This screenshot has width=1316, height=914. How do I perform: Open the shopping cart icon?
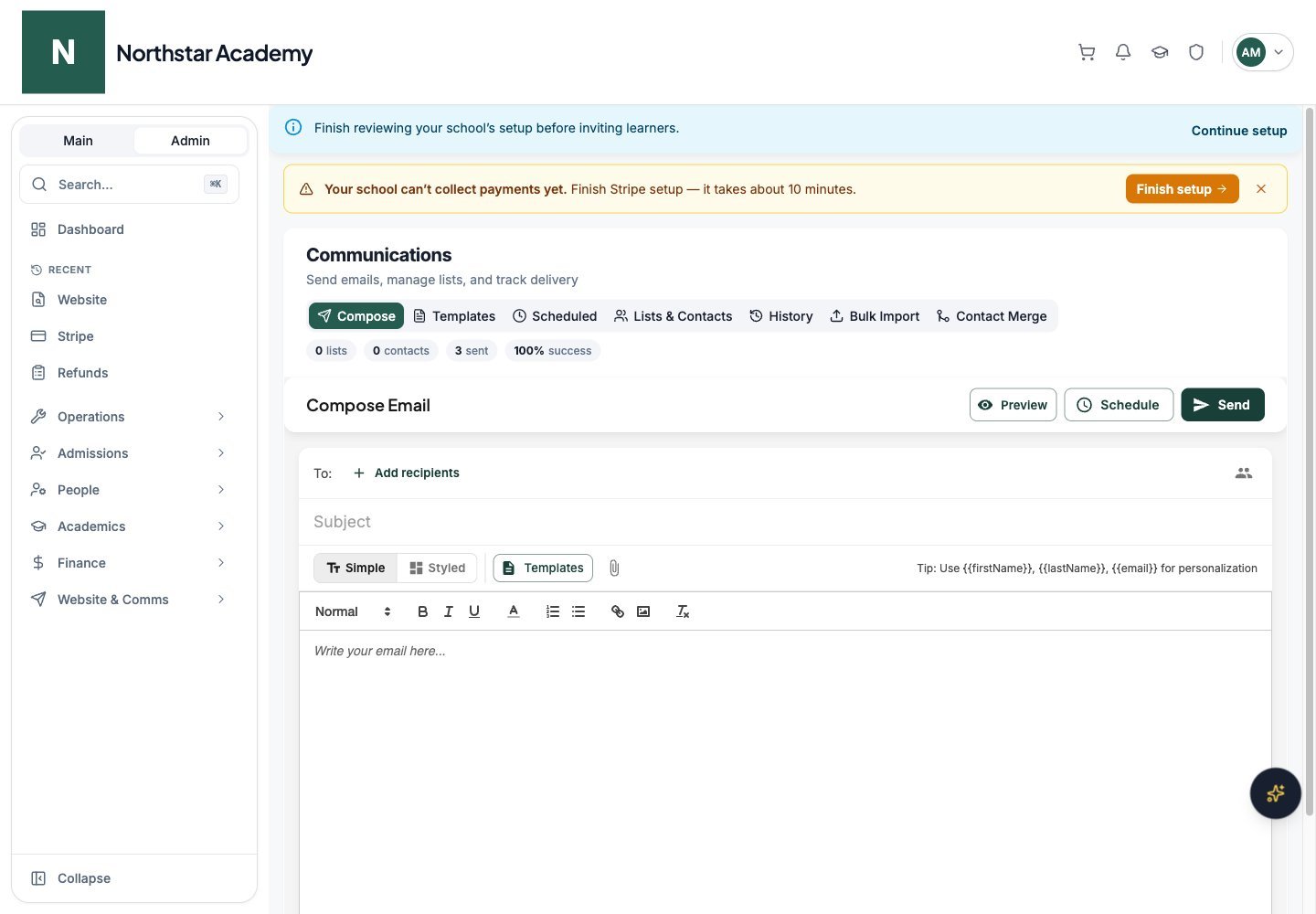pos(1087,52)
